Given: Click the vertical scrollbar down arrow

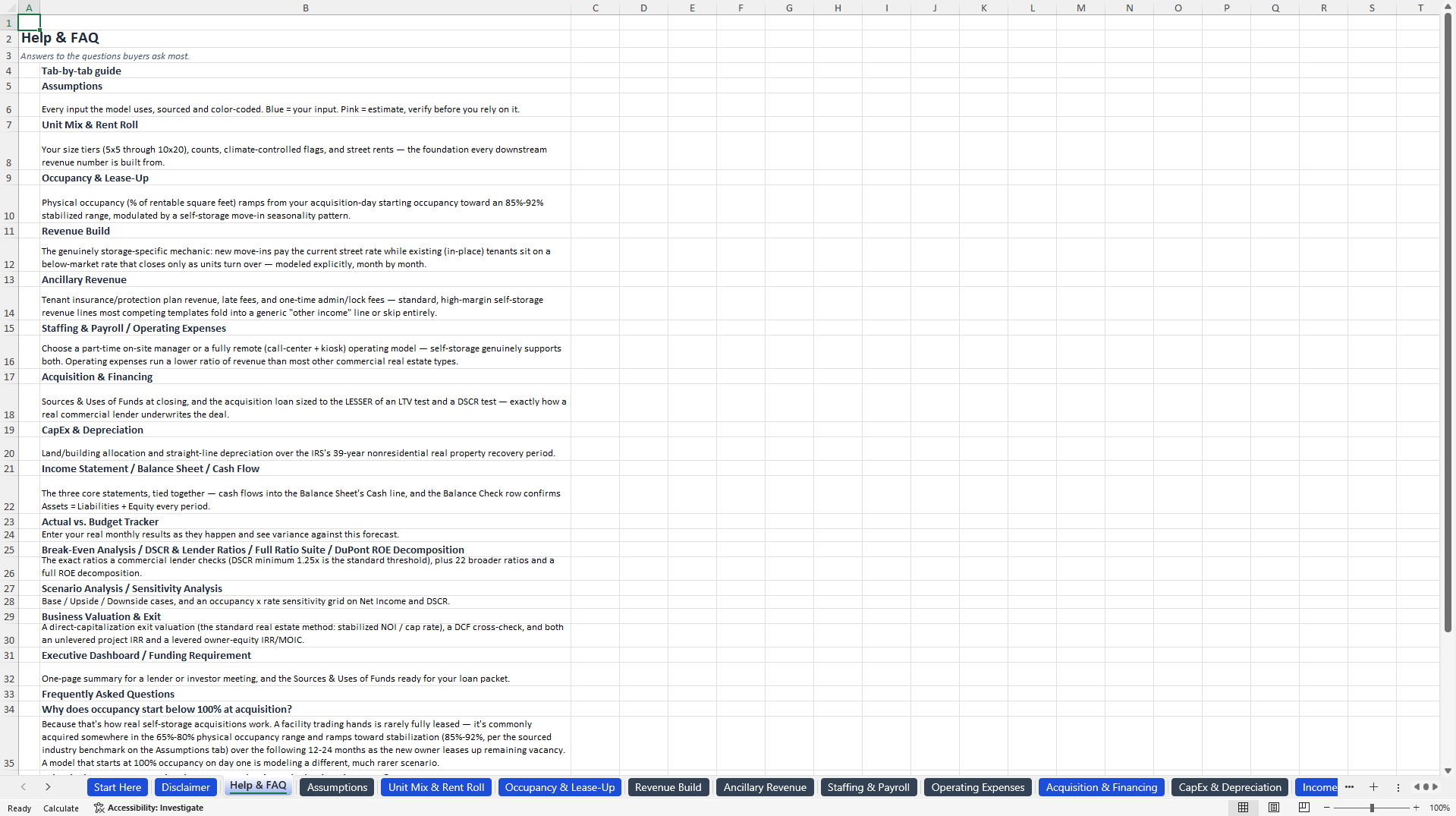Looking at the screenshot, I should (x=1448, y=770).
